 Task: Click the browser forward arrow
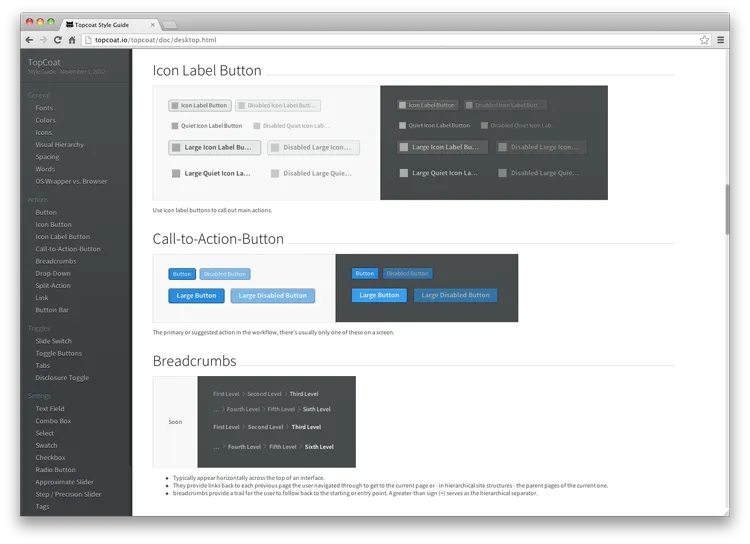point(44,40)
